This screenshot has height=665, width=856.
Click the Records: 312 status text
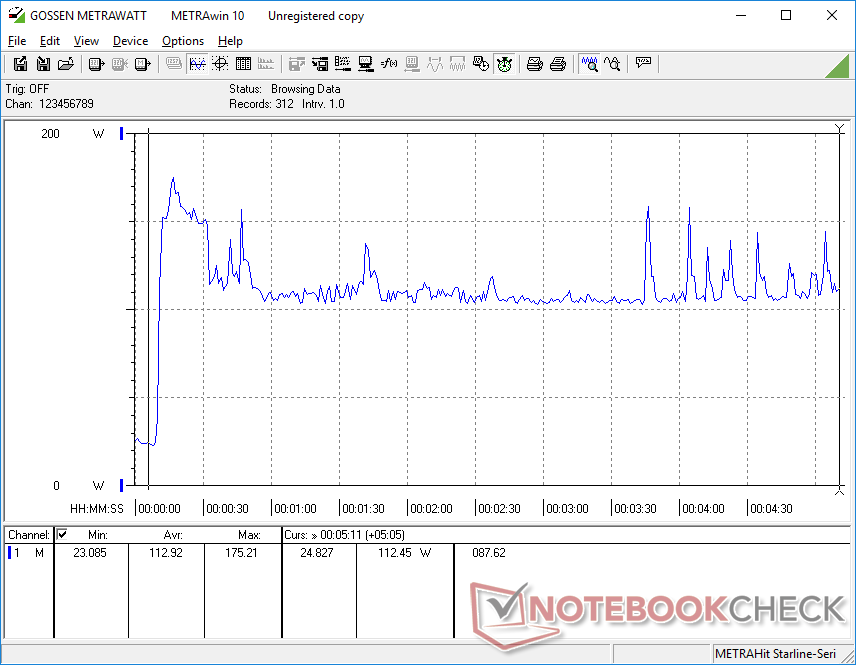(x=261, y=104)
